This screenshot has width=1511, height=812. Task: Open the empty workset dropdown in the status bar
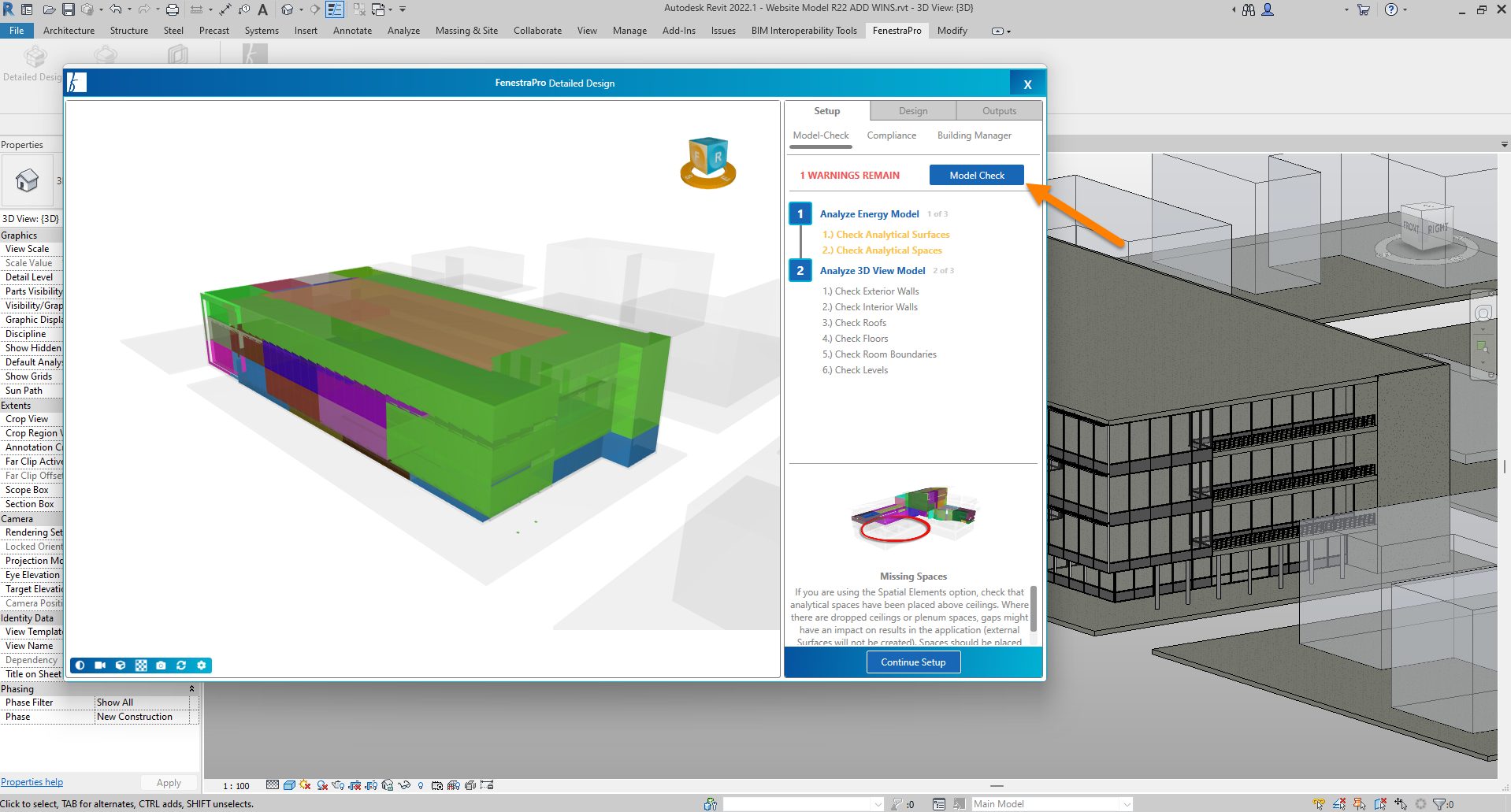[x=803, y=804]
